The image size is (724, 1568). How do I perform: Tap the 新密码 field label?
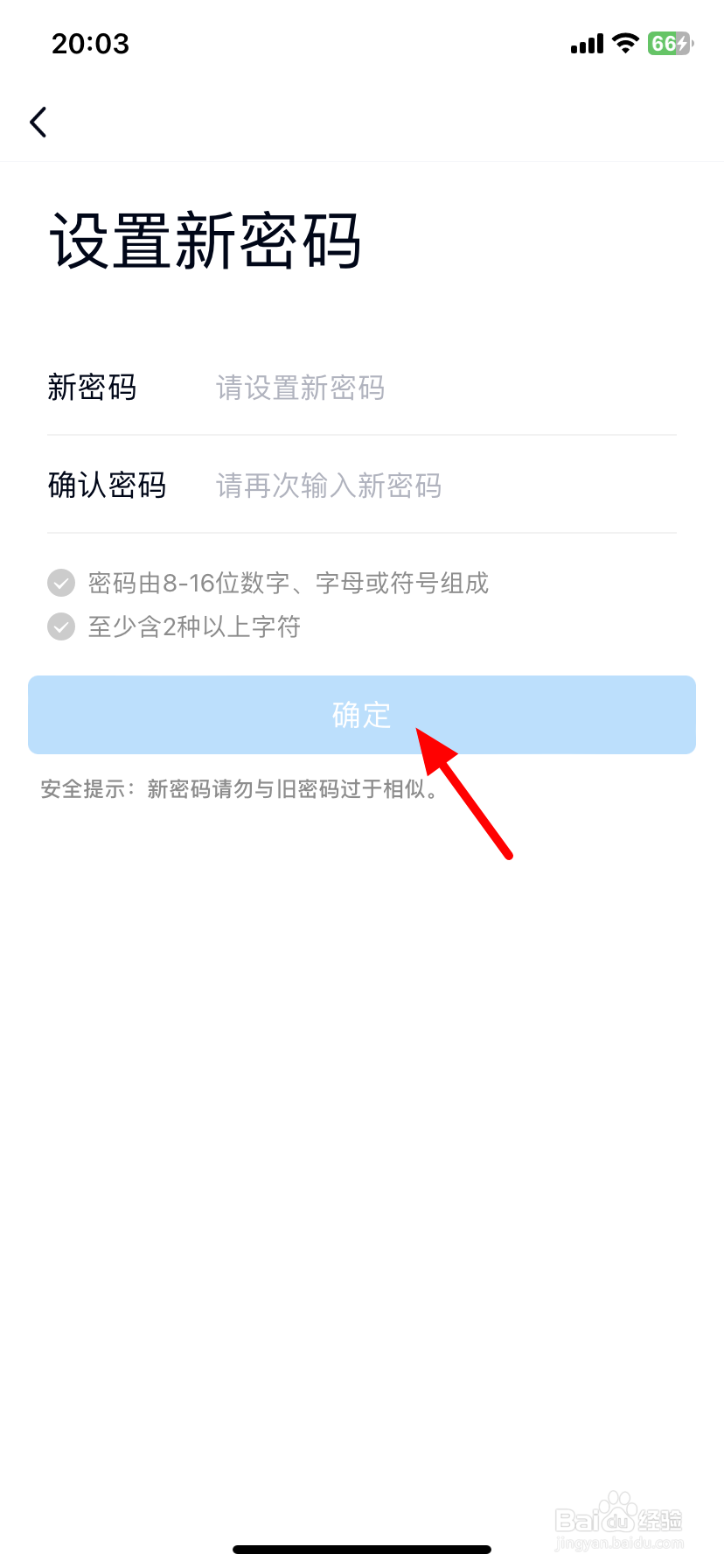(x=92, y=388)
